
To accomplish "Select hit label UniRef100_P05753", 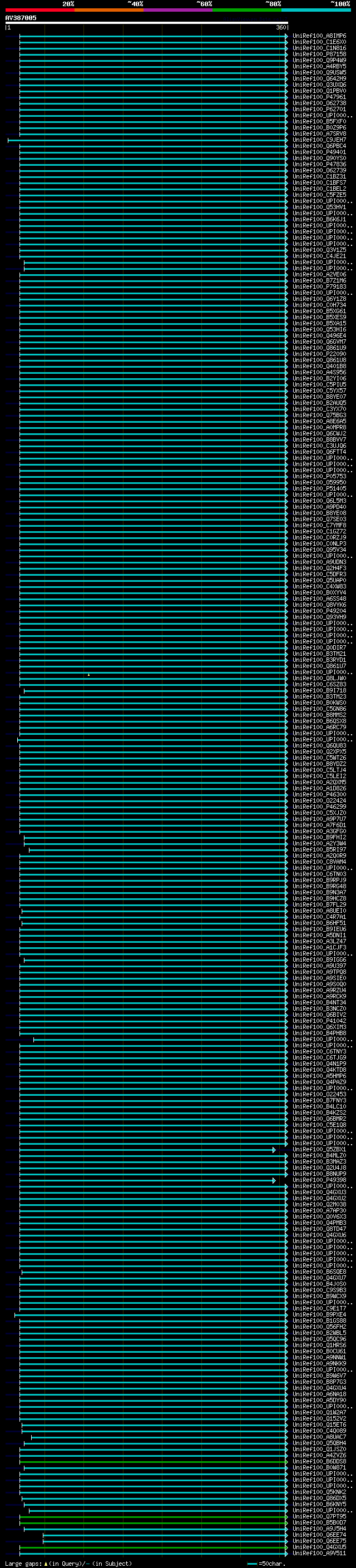I will point(319,477).
